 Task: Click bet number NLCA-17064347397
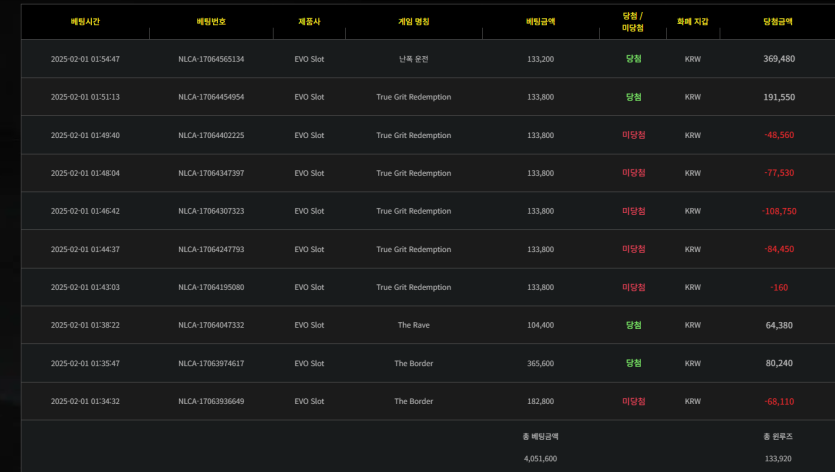211,173
